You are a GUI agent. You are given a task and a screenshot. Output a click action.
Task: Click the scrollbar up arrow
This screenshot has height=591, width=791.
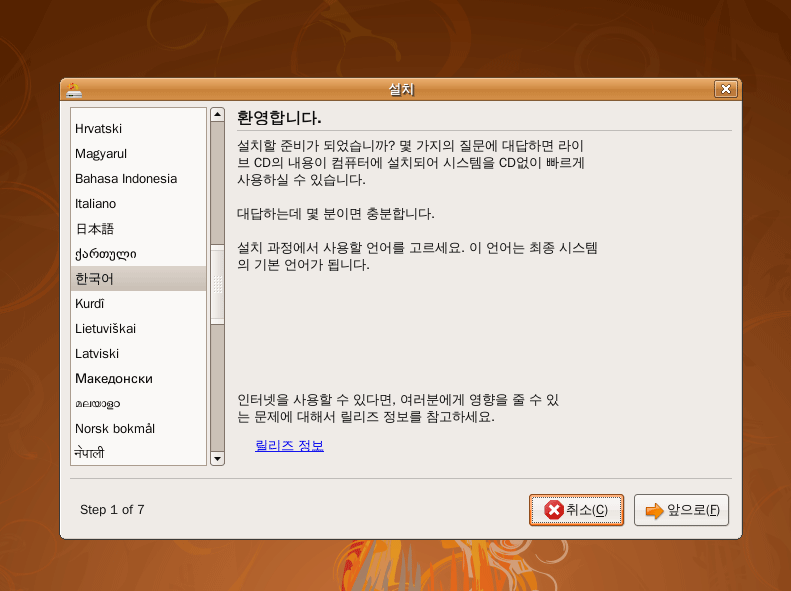point(217,114)
